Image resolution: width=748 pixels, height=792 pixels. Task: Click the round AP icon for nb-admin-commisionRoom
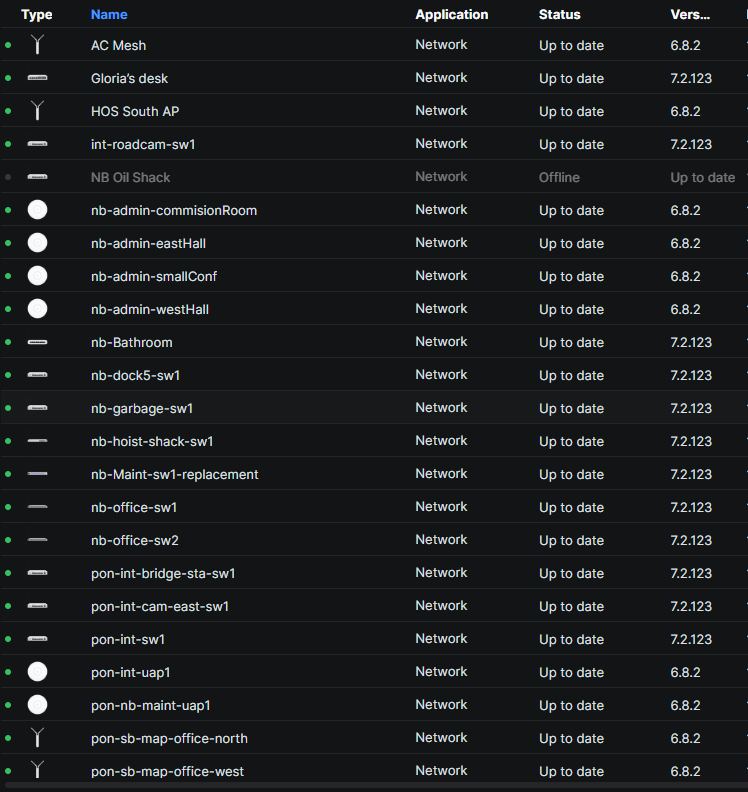click(x=37, y=210)
